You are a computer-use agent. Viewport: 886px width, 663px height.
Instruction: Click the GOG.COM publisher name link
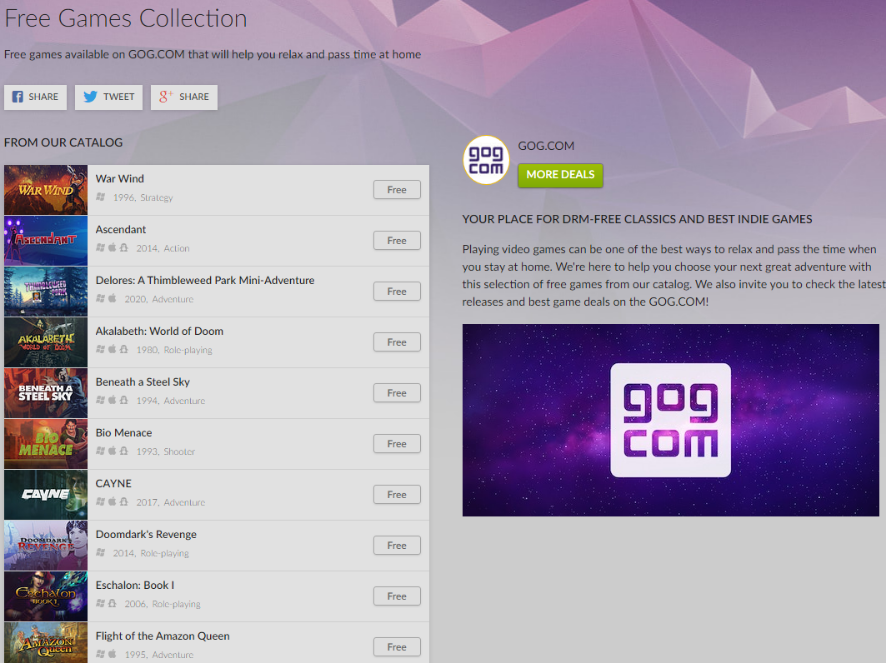coord(546,146)
